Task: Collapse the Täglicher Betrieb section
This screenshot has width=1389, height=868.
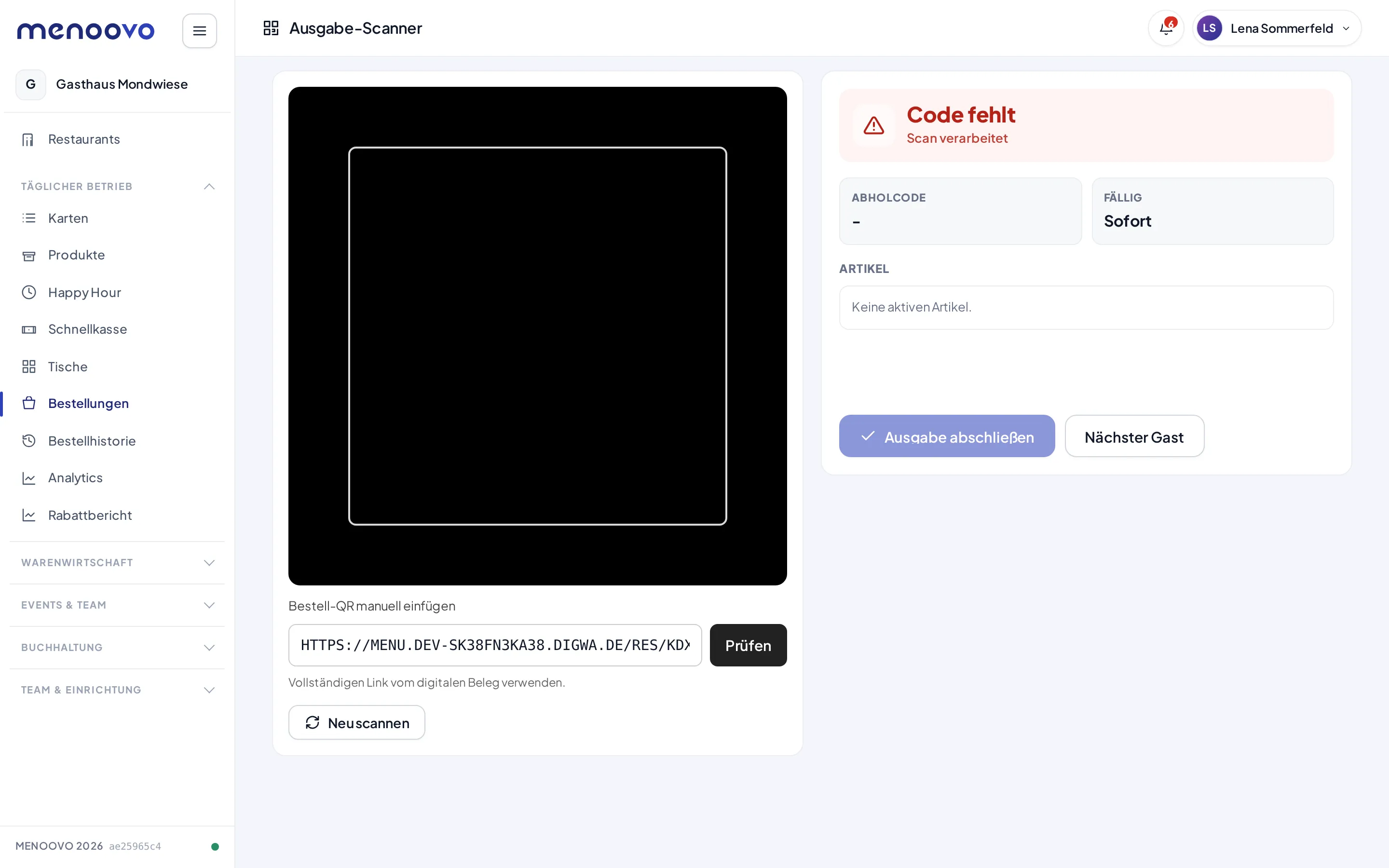Action: click(x=117, y=187)
